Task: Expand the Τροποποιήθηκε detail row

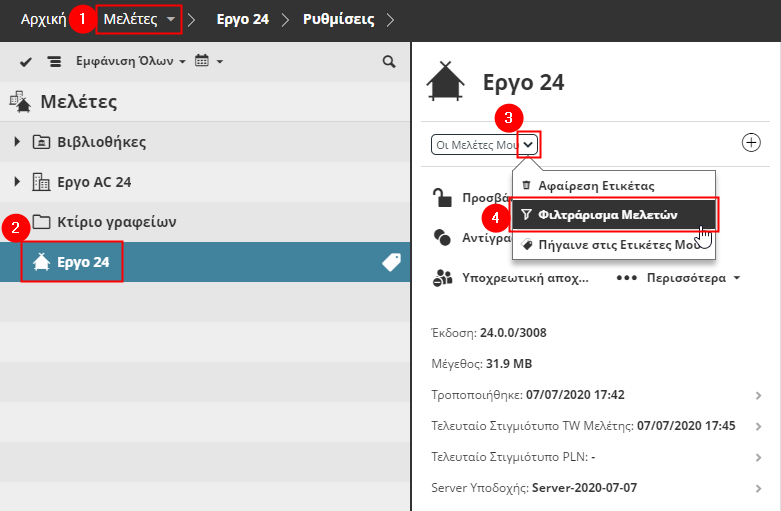Action: pyautogui.click(x=759, y=395)
